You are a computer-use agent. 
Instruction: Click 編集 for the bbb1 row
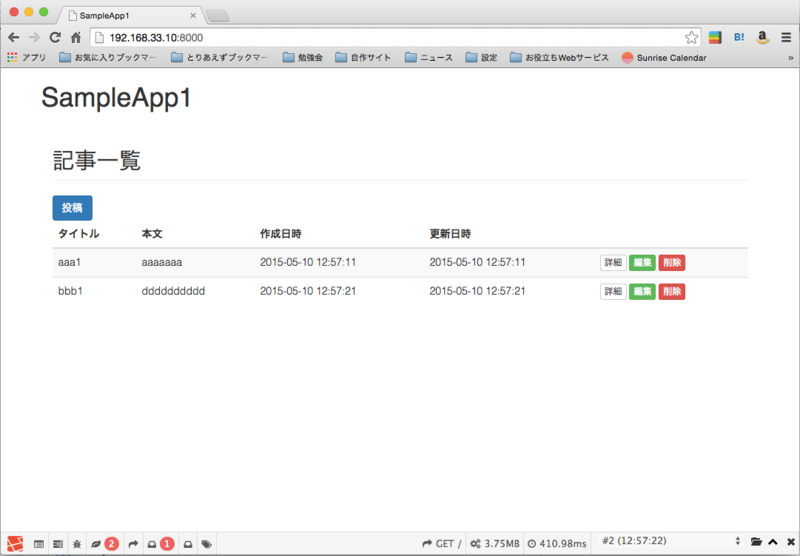point(642,291)
